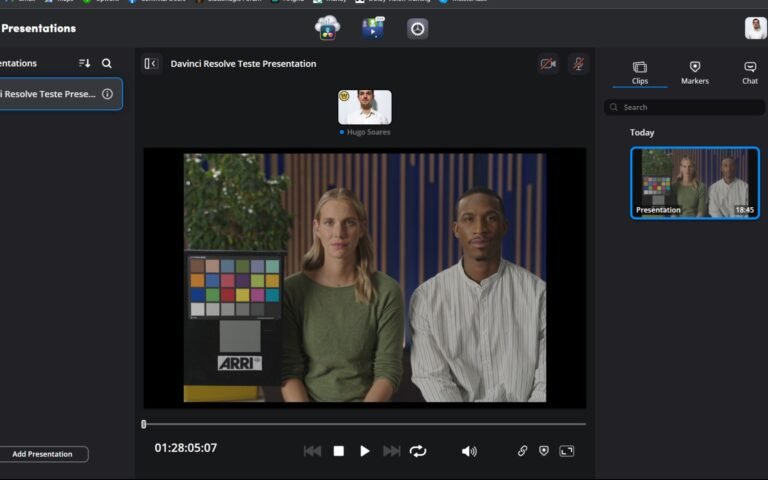Copy the presentation link
Viewport: 768px width, 480px height.
coord(522,451)
